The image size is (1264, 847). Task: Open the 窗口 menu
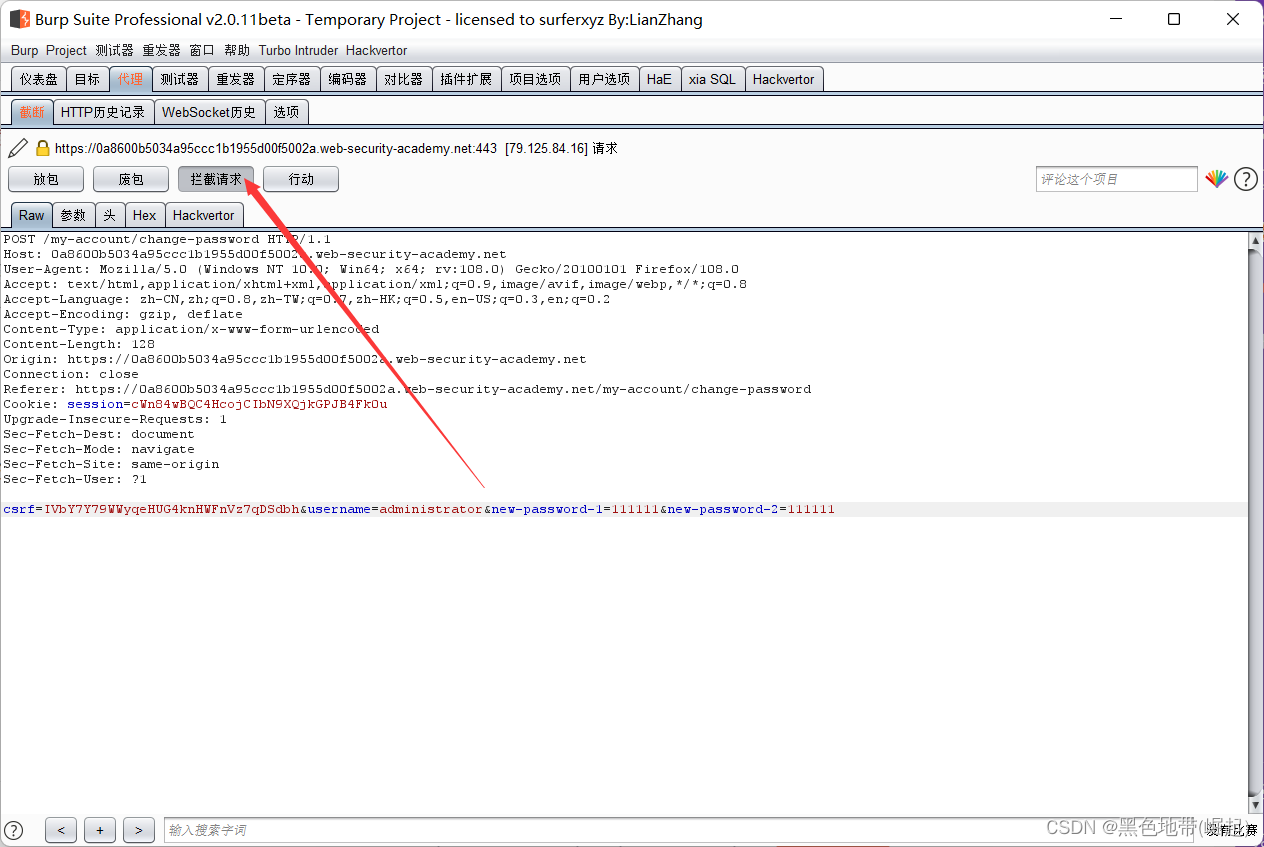pos(202,50)
